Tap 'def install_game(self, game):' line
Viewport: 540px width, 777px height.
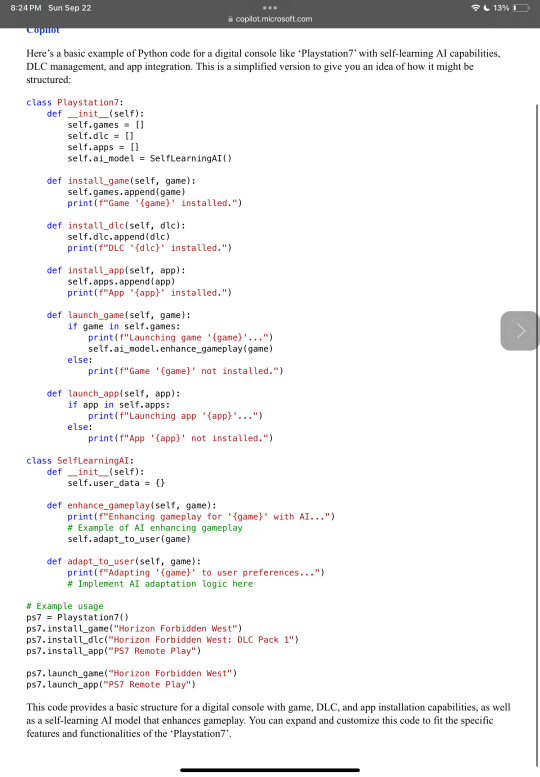[x=121, y=181]
